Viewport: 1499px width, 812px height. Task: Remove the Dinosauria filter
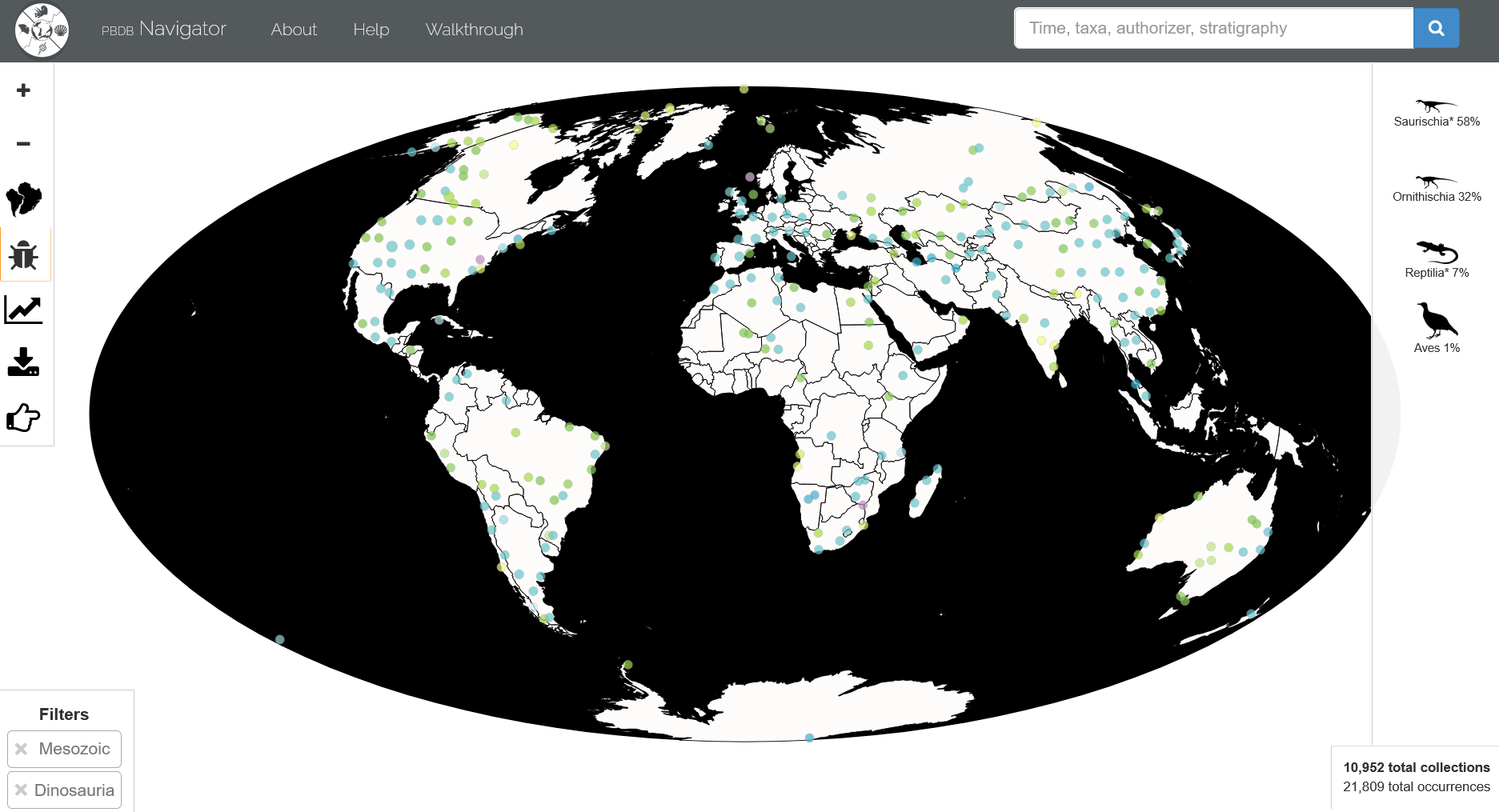pos(22,790)
